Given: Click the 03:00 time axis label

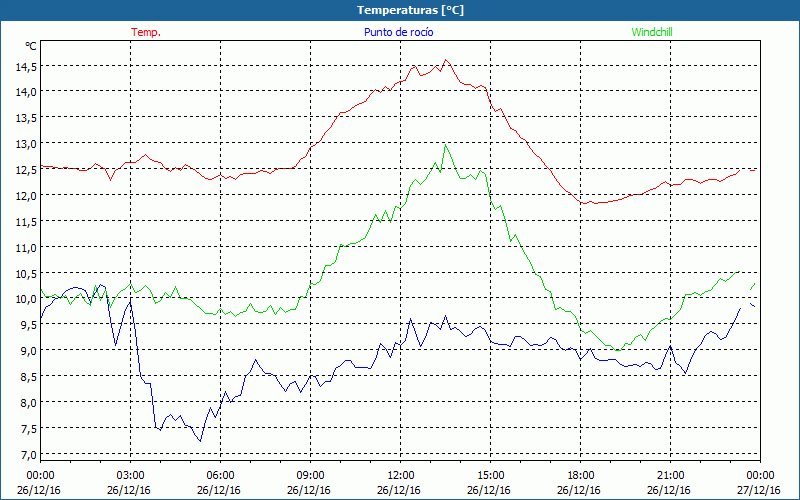Looking at the screenshot, I should (x=131, y=476).
